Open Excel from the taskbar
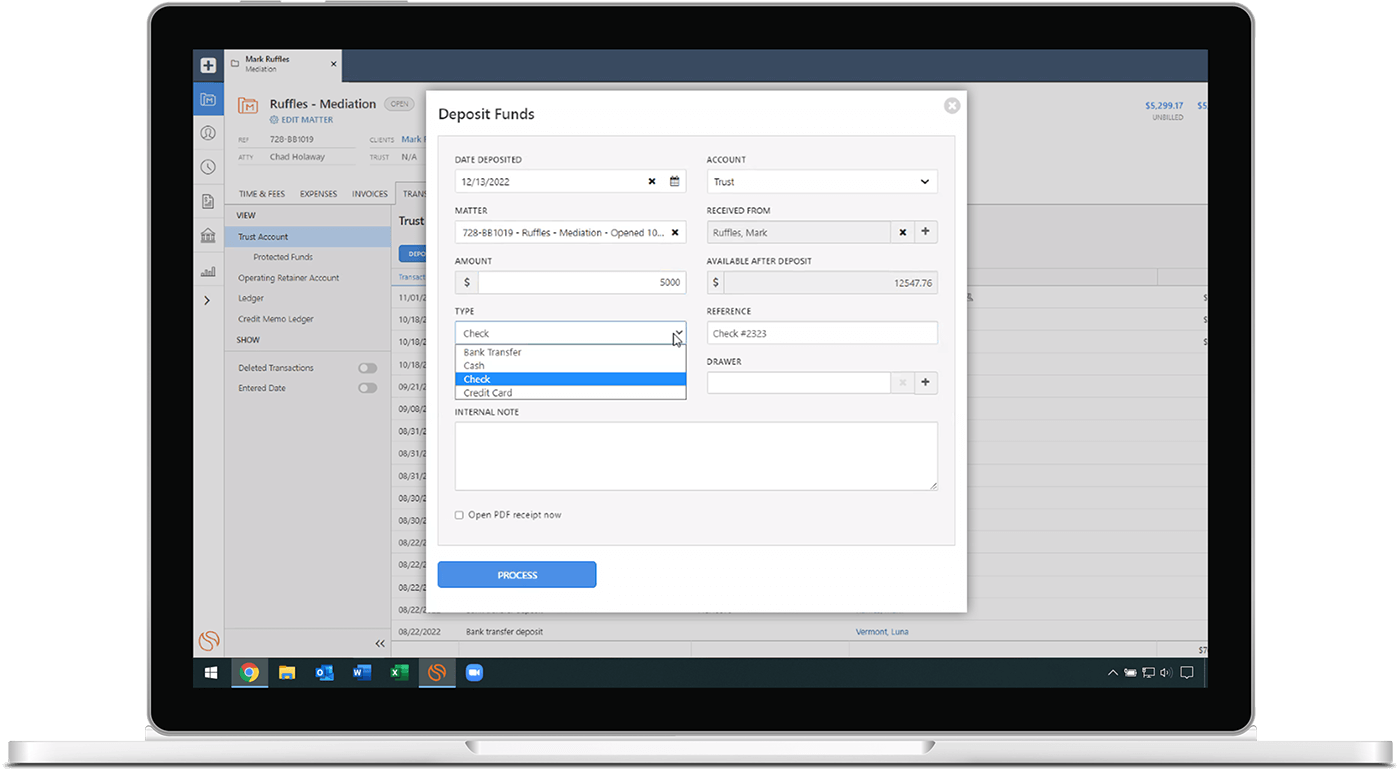The image size is (1400, 773). pos(399,673)
